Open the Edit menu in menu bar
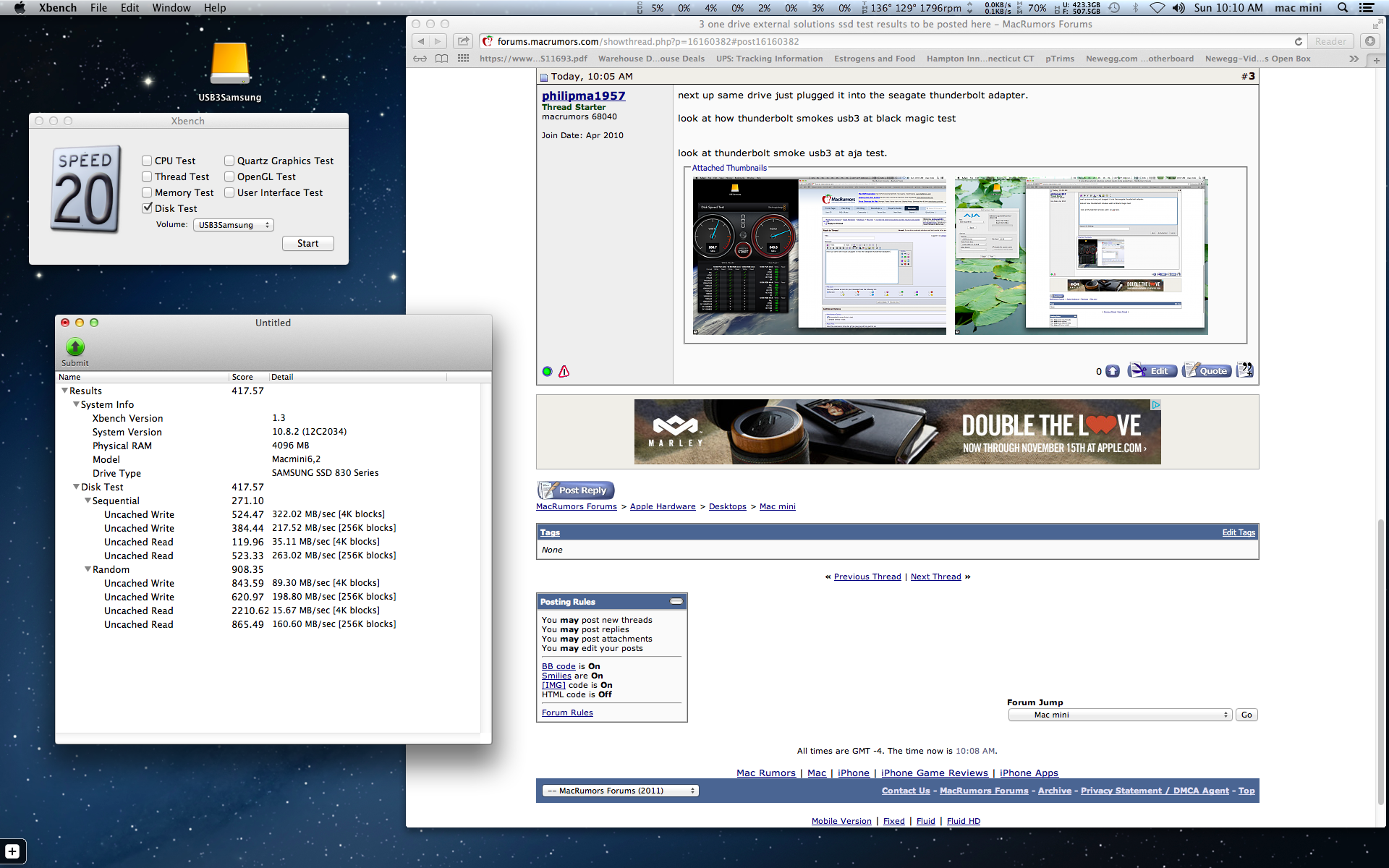 (129, 8)
